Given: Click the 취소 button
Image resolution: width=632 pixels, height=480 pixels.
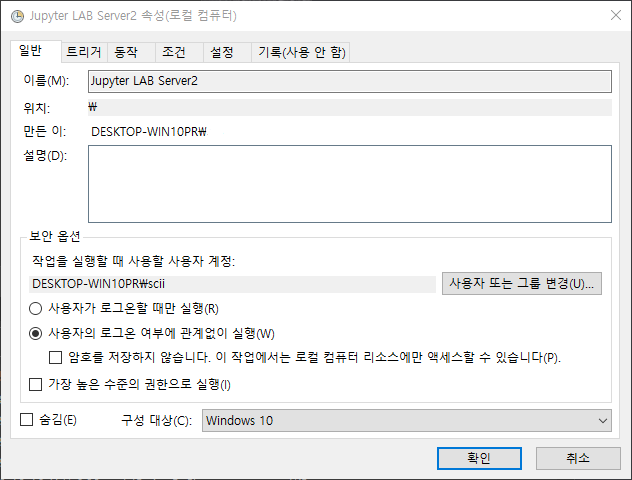Looking at the screenshot, I should pyautogui.click(x=578, y=458).
